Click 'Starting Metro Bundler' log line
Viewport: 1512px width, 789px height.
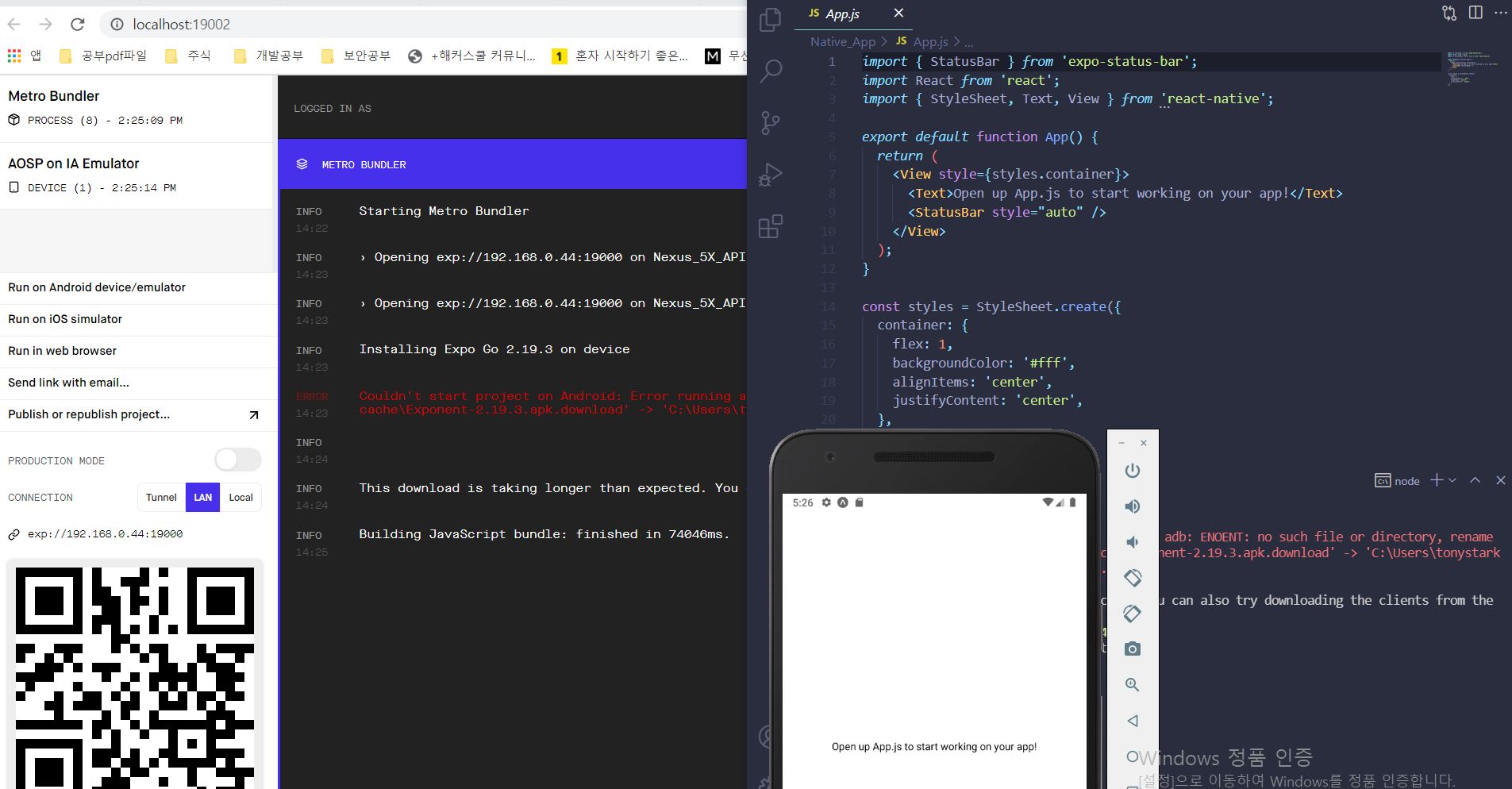[444, 211]
